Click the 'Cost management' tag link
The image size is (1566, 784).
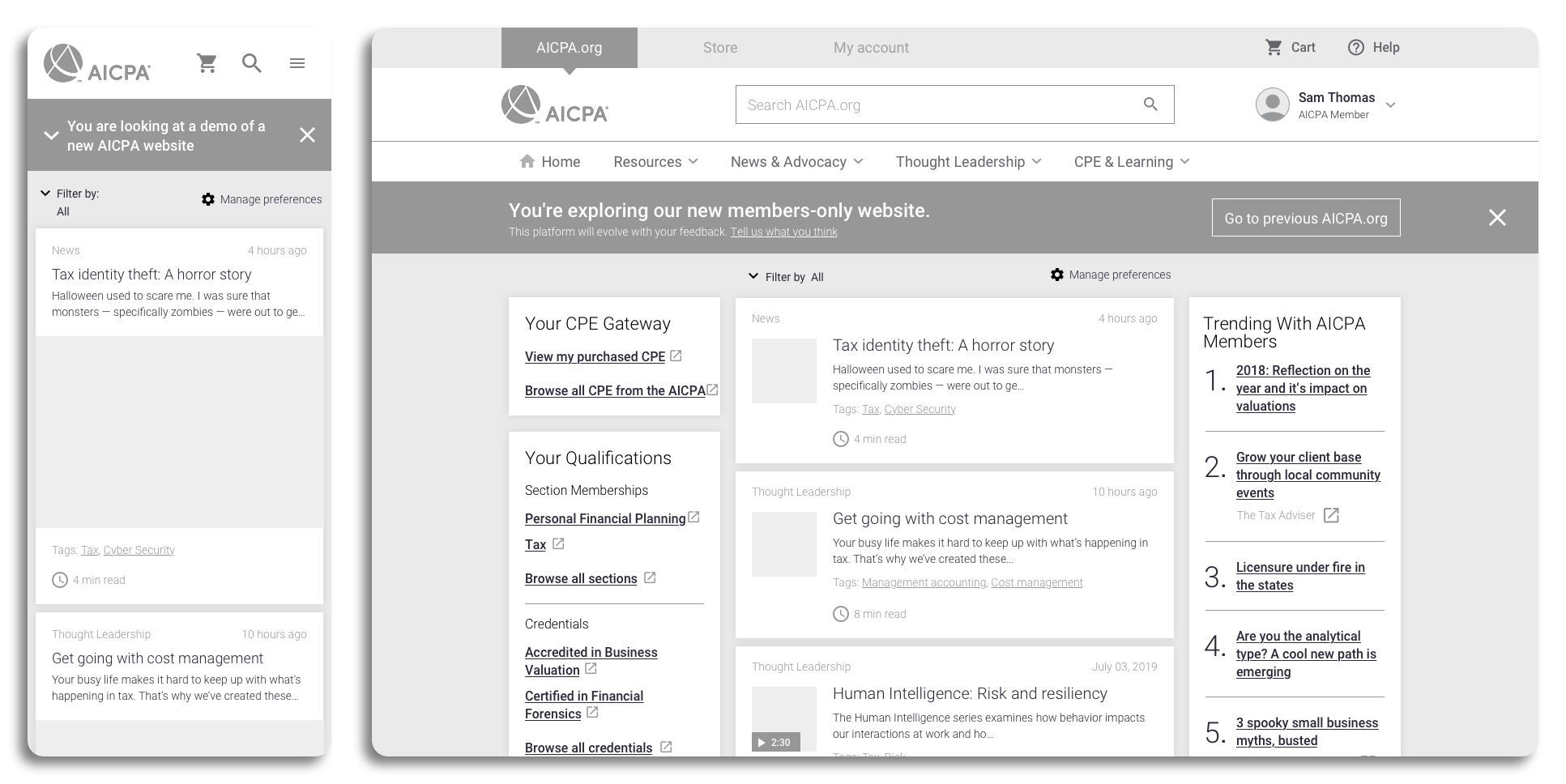click(x=1037, y=582)
